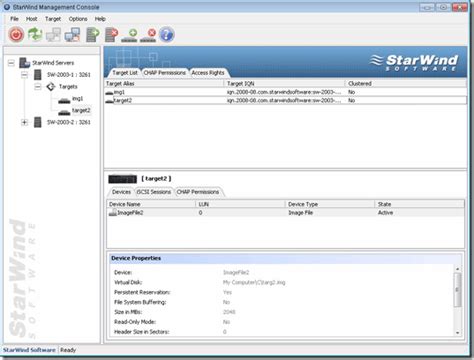
Task: Sort by the State column header
Action: point(419,204)
